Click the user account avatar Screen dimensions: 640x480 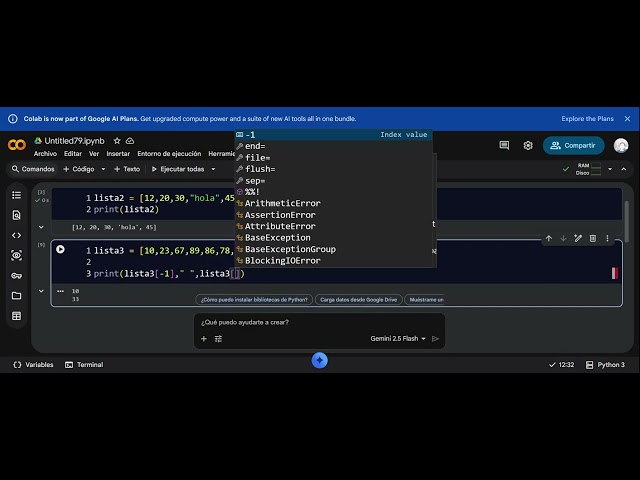[x=621, y=145]
